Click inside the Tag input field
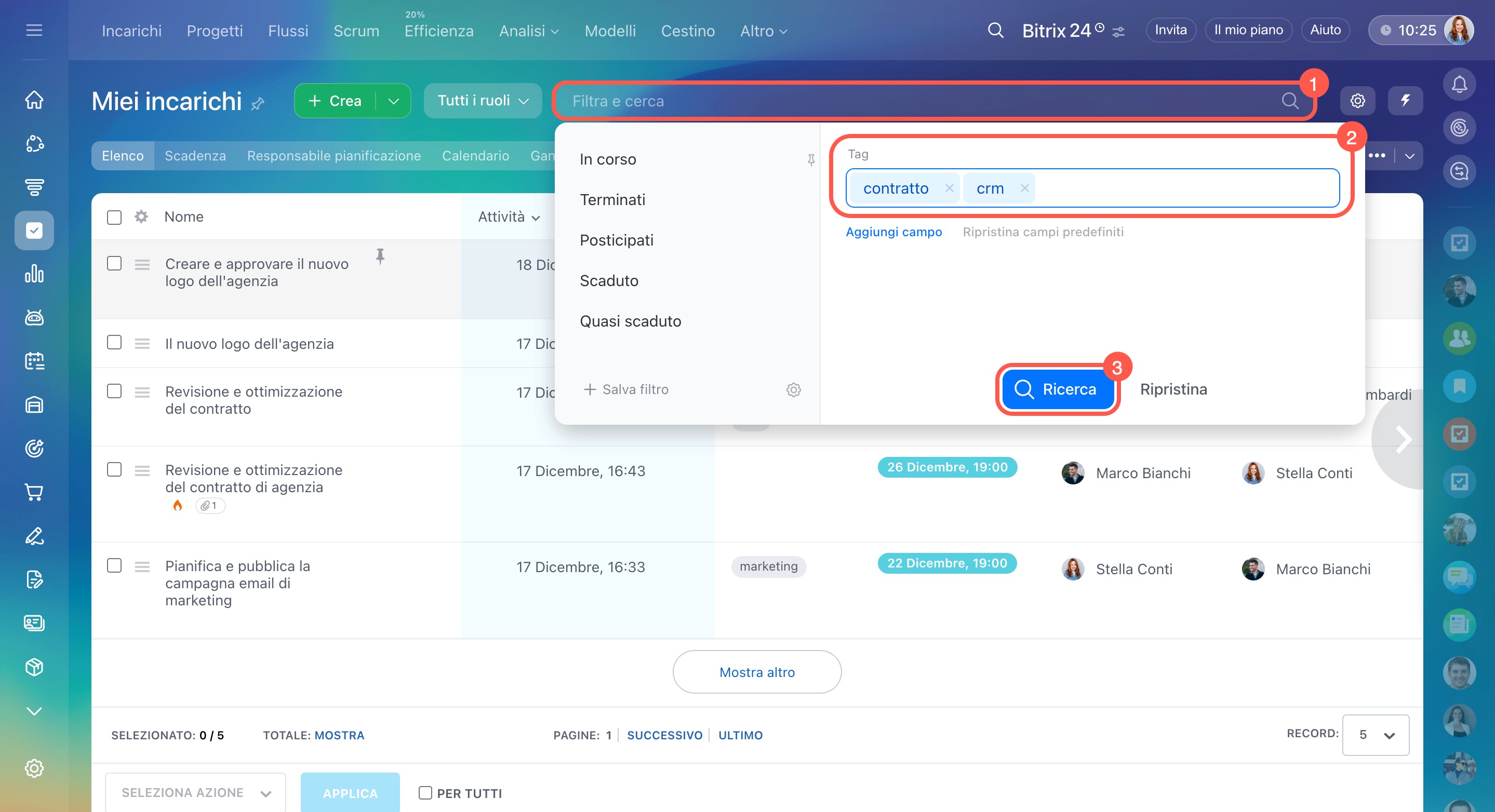Viewport: 1495px width, 812px height. [1184, 188]
